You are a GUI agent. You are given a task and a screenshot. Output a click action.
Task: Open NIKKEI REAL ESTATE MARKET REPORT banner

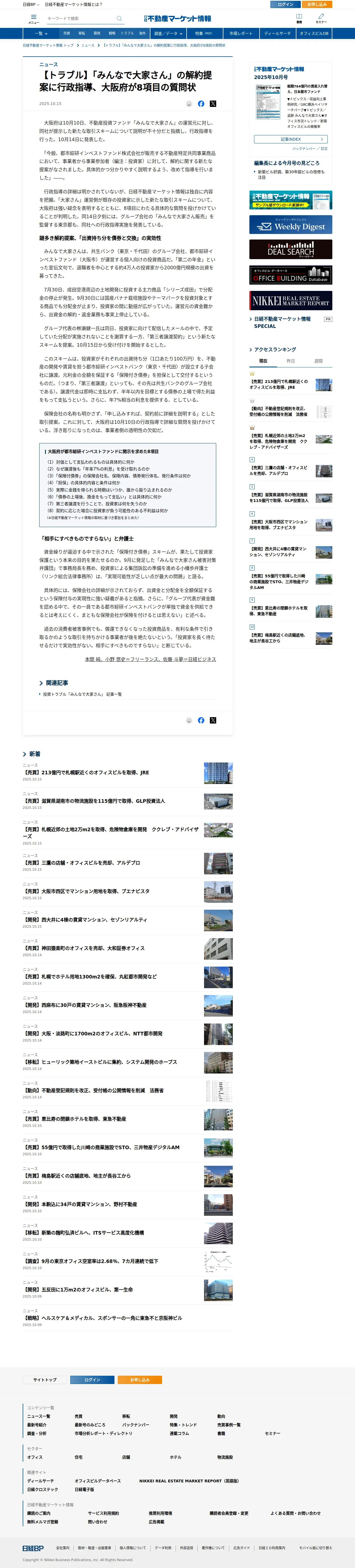pos(291,300)
